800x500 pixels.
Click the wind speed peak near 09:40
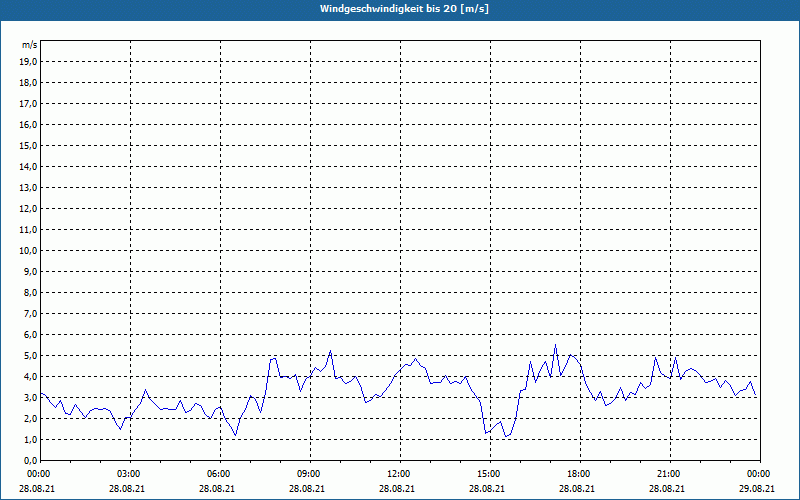pos(331,351)
